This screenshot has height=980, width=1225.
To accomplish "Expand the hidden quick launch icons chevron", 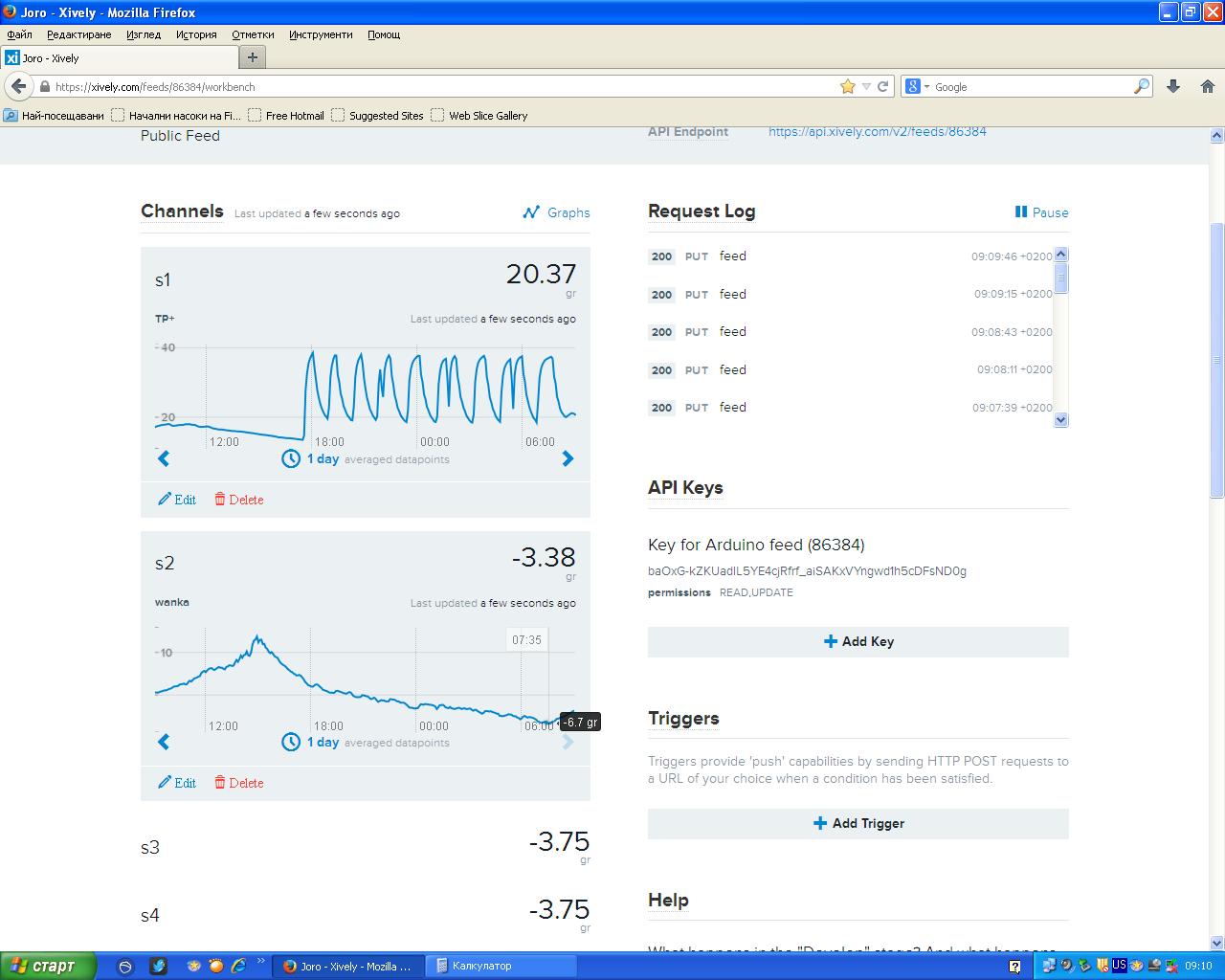I will tap(261, 961).
